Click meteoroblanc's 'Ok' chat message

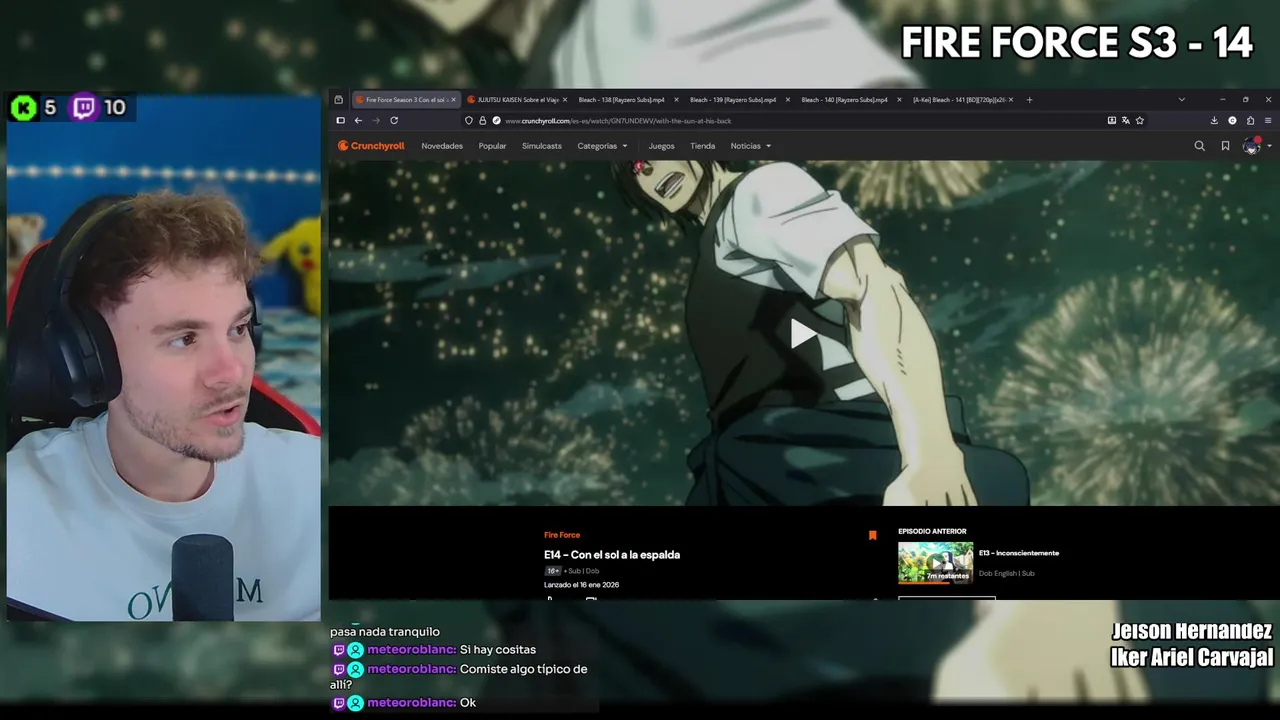click(x=468, y=703)
